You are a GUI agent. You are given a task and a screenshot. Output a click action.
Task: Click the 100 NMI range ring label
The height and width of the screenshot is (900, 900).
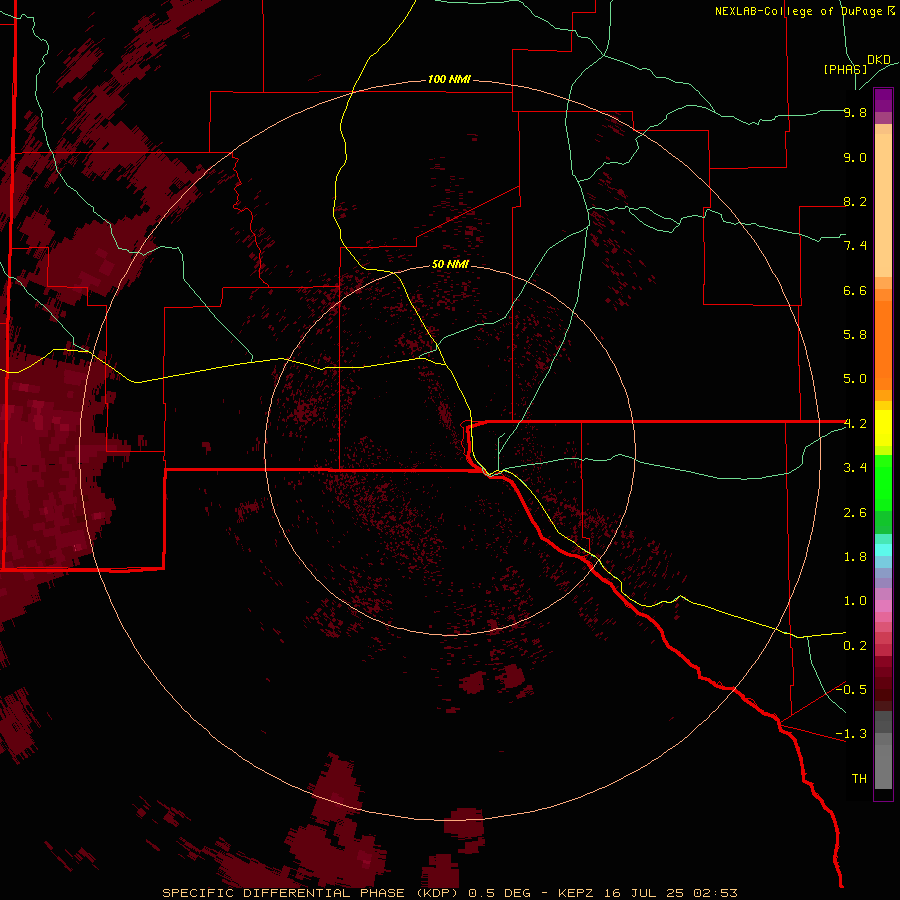click(449, 79)
